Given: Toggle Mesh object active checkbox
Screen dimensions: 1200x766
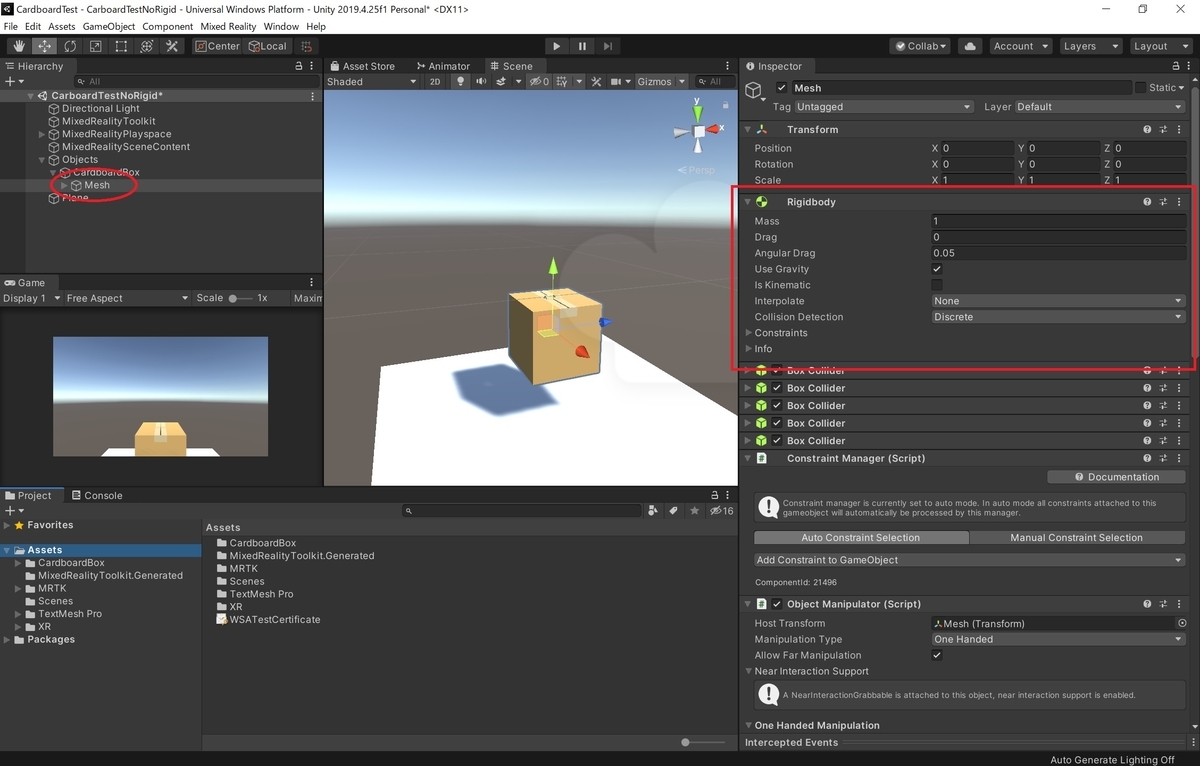Looking at the screenshot, I should click(781, 88).
